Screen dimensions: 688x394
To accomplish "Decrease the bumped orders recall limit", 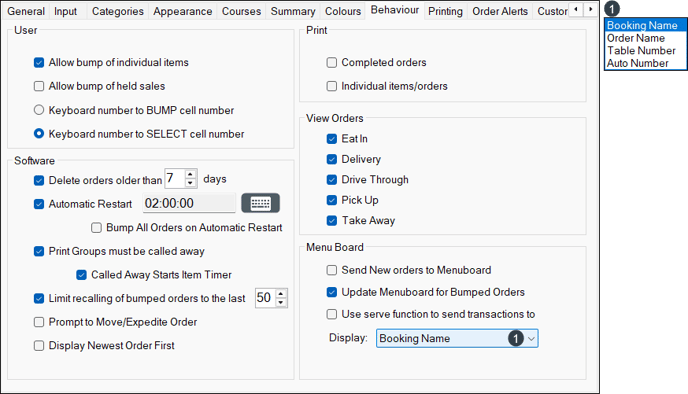I will point(281,302).
